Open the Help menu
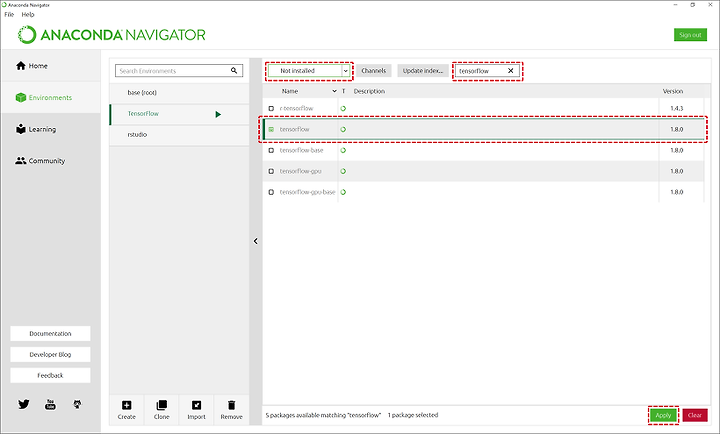This screenshot has width=720, height=434. (x=28, y=14)
